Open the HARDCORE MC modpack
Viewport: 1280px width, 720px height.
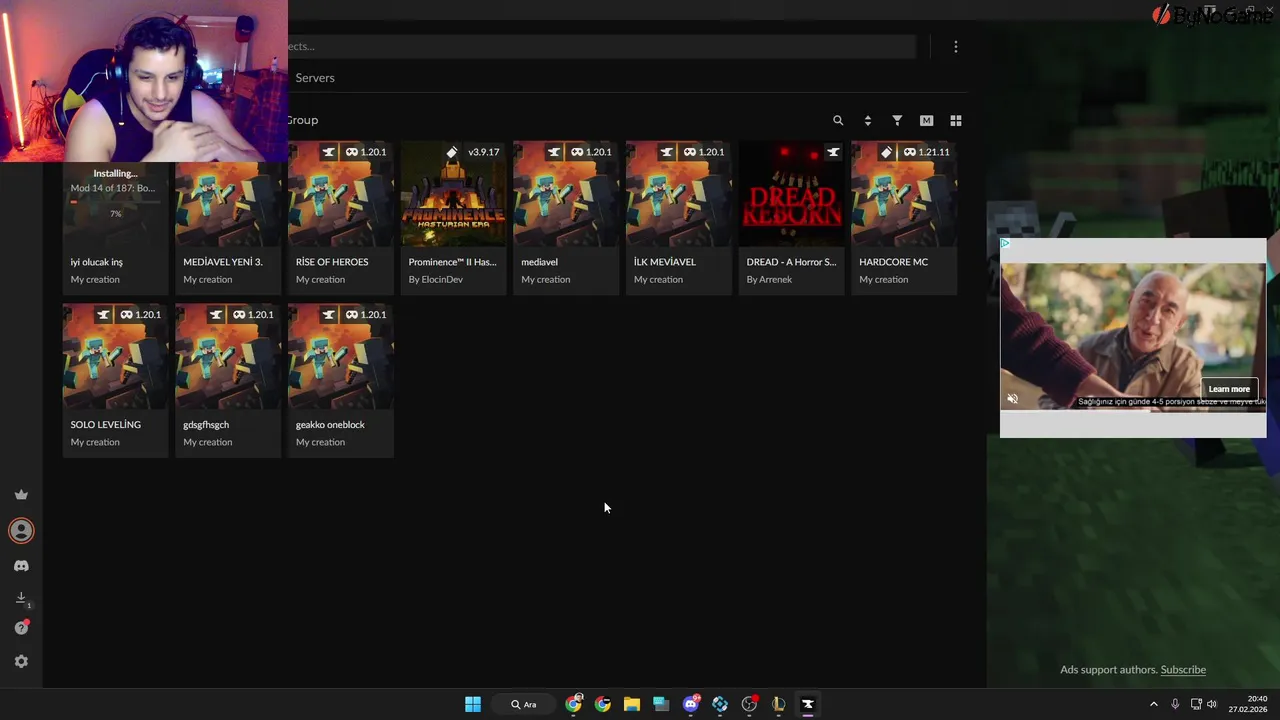click(904, 218)
